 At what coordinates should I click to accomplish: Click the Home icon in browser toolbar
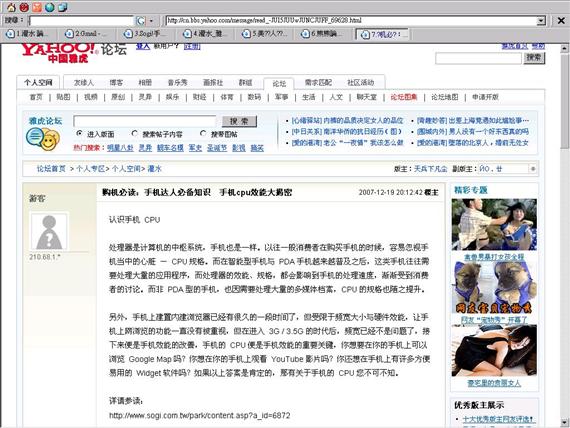[11, 7]
